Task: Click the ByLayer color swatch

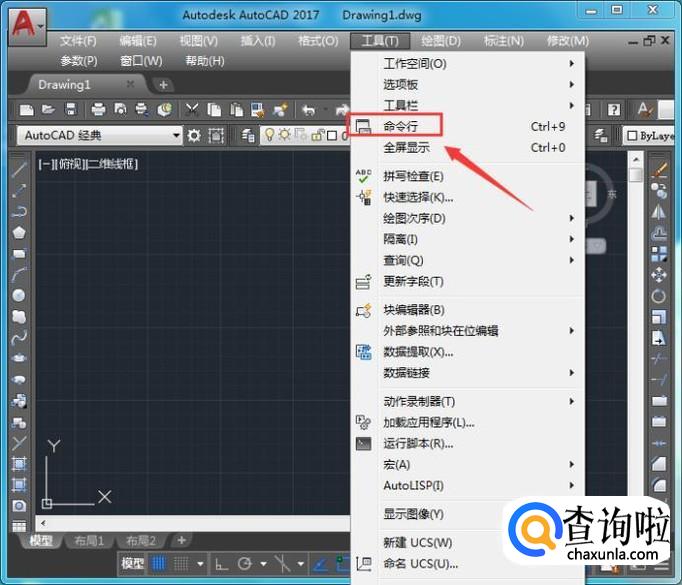Action: click(x=632, y=136)
